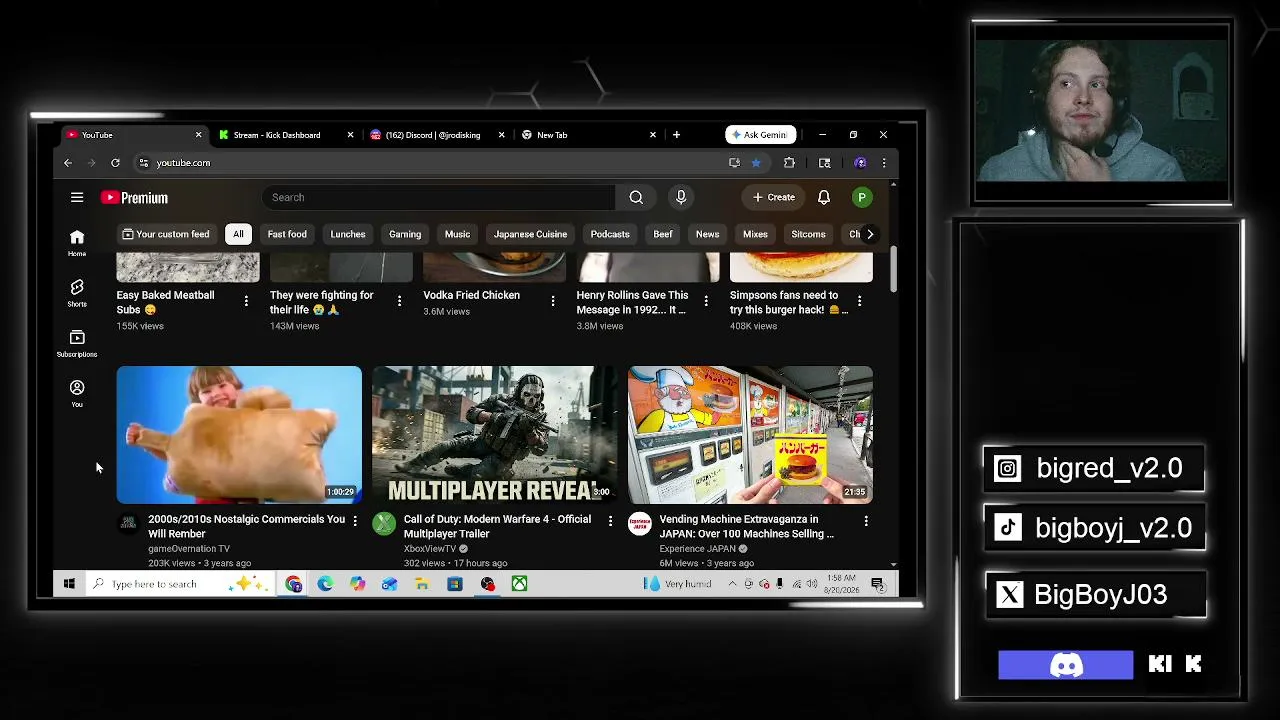Open Subscriptions in the sidebar
The height and width of the screenshot is (720, 1280).
point(77,343)
